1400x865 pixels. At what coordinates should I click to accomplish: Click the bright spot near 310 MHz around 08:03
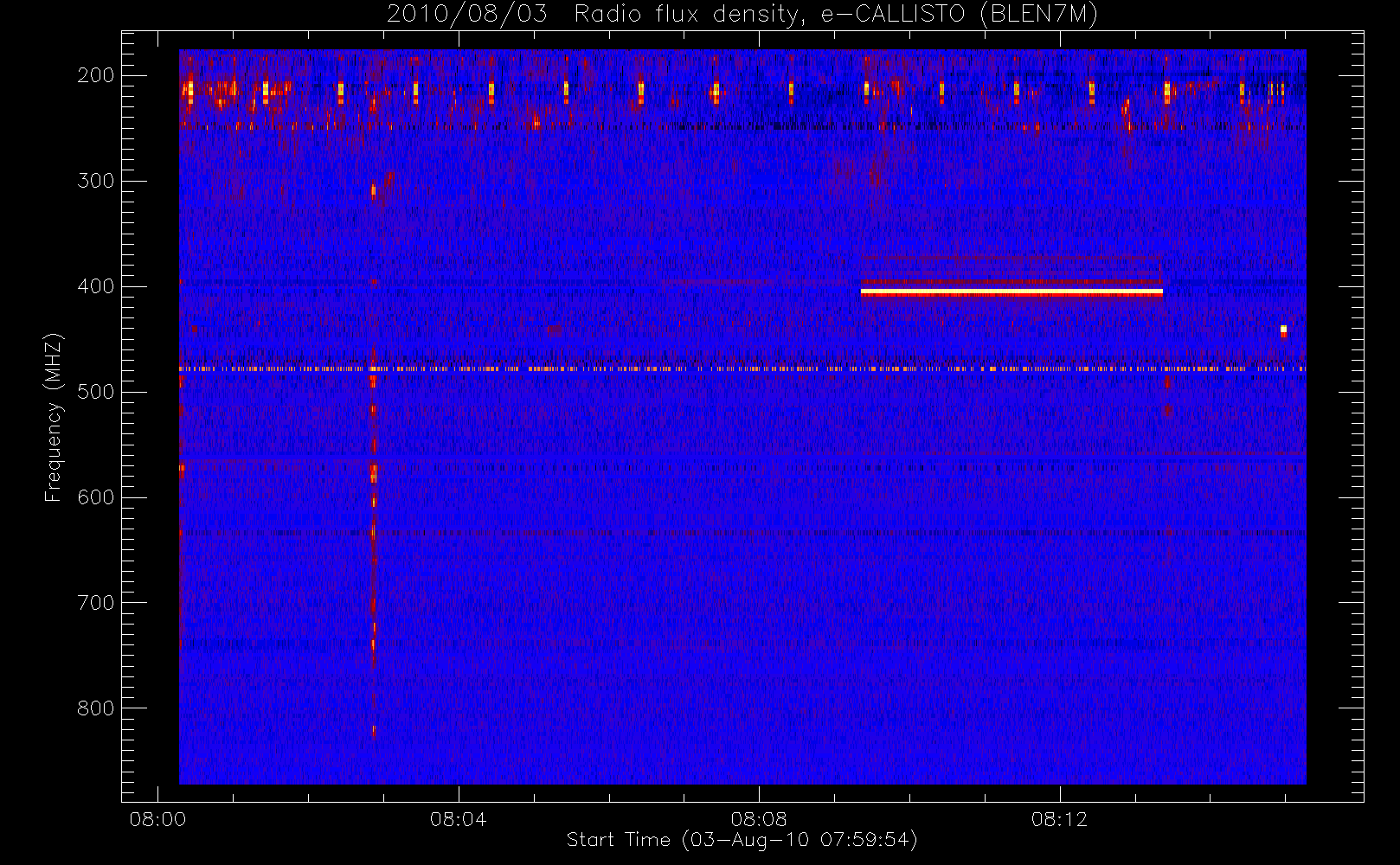pyautogui.click(x=374, y=189)
